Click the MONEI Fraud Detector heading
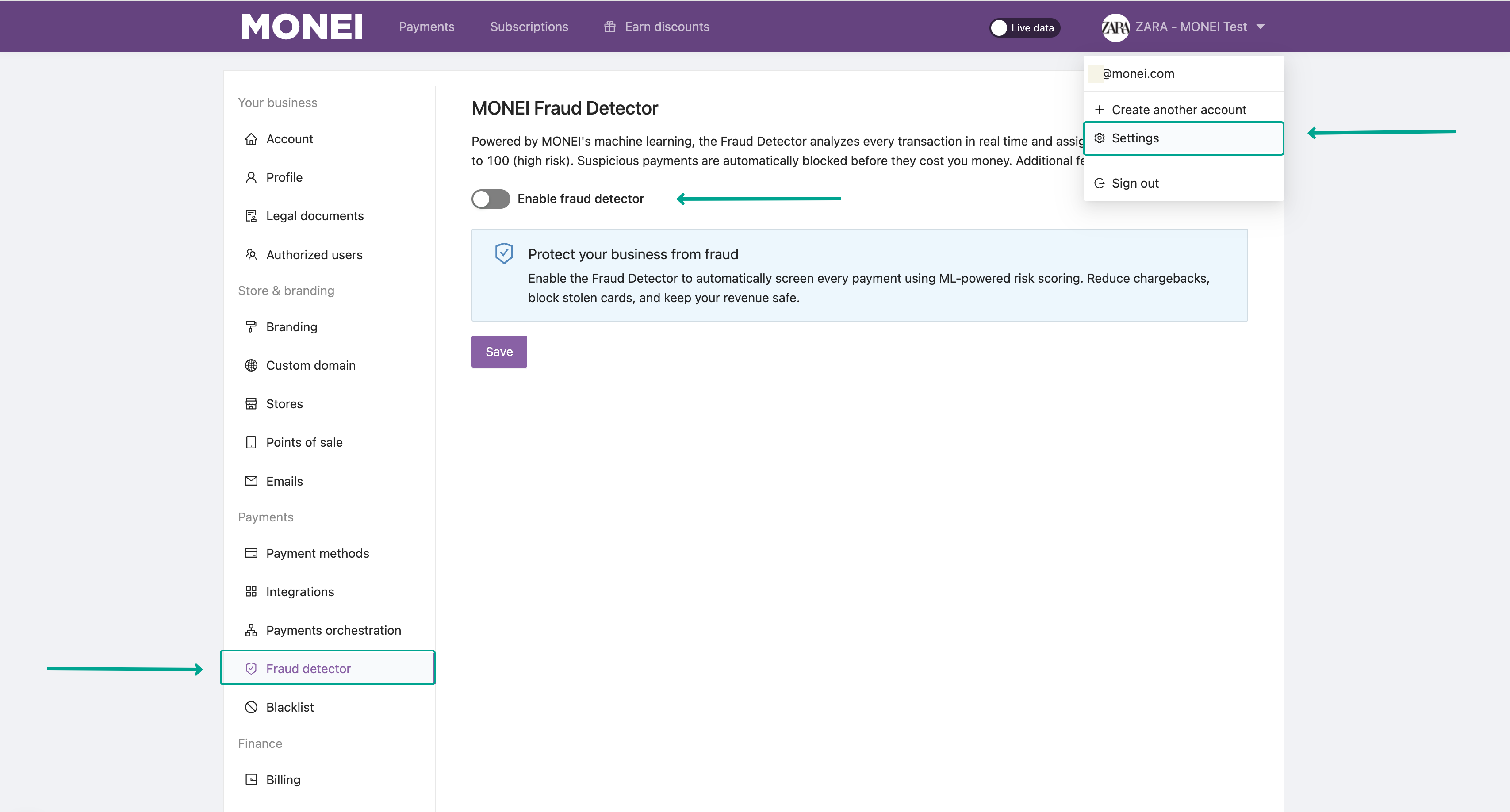The height and width of the screenshot is (812, 1510). pos(564,108)
